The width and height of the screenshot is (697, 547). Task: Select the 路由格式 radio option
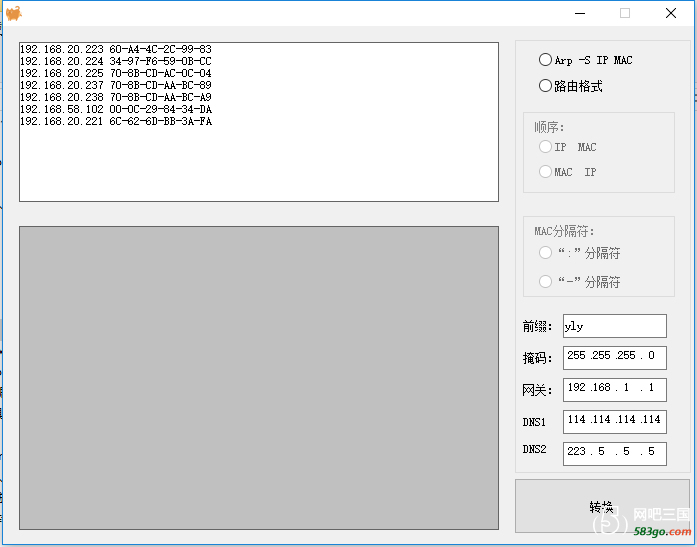546,86
